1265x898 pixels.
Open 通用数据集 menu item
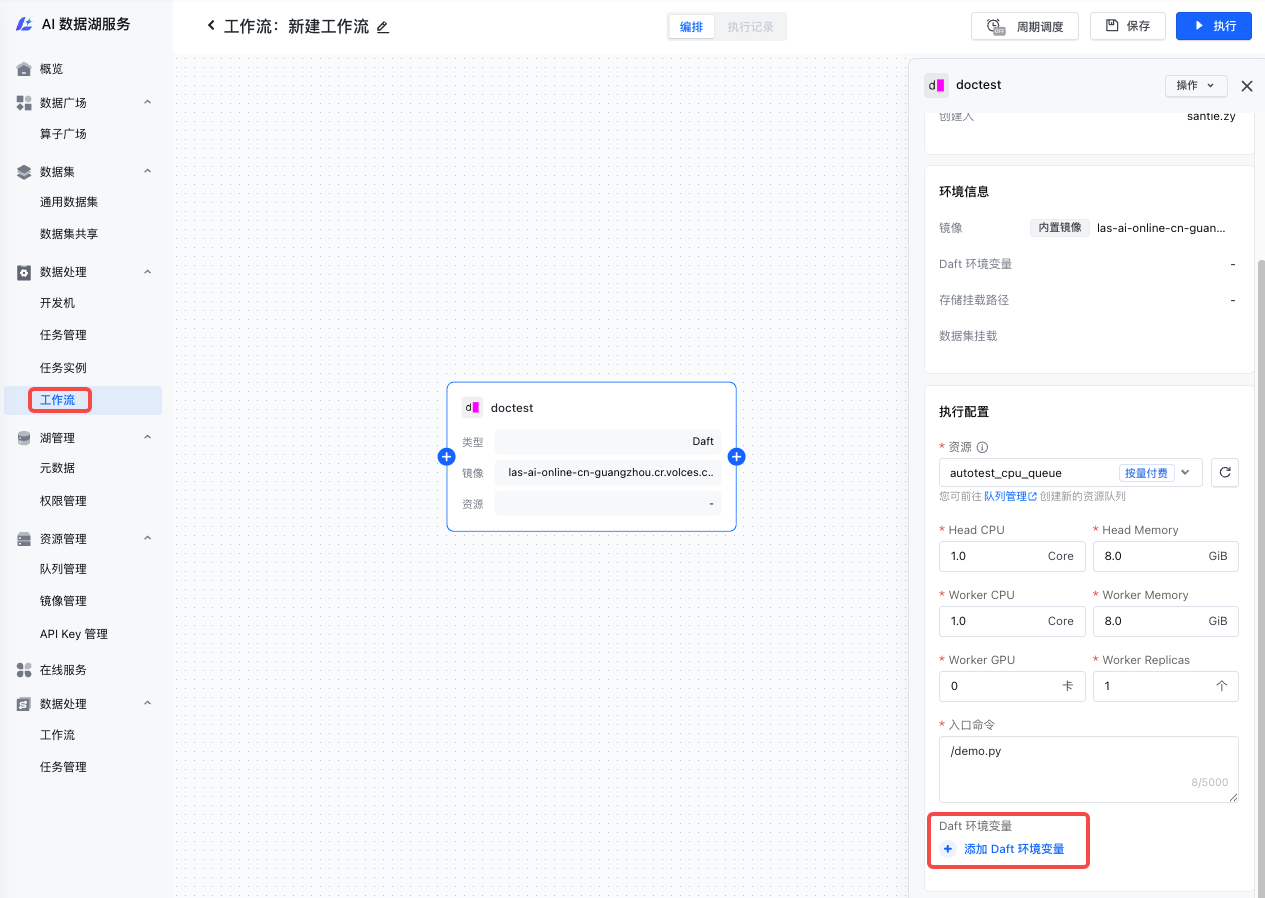coord(69,202)
